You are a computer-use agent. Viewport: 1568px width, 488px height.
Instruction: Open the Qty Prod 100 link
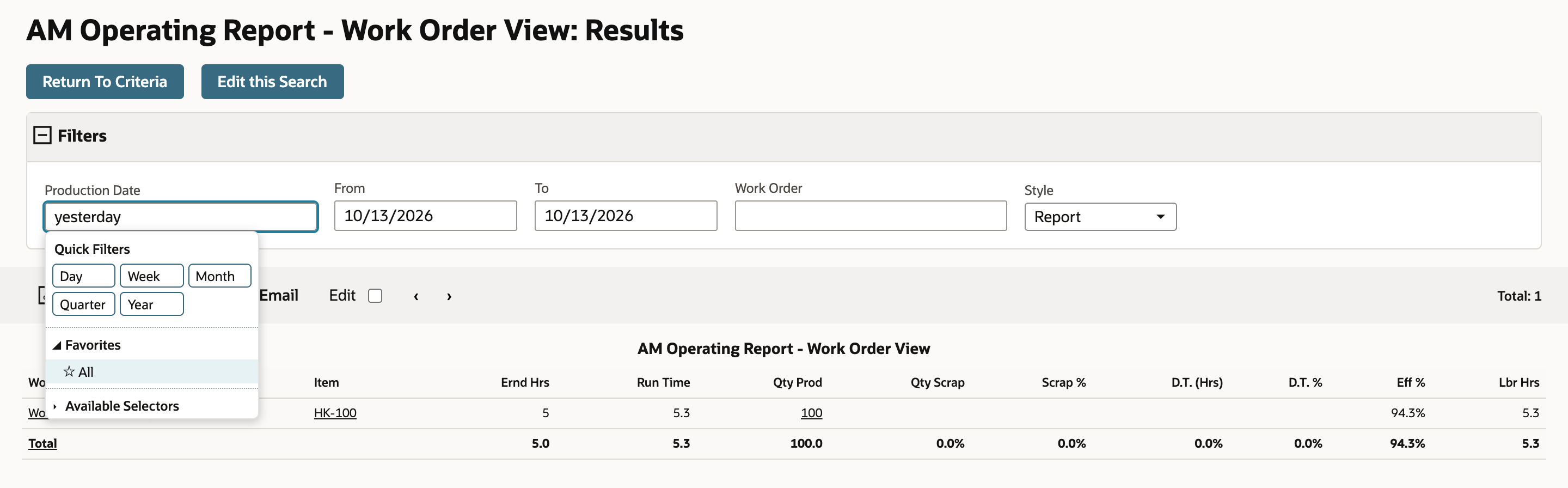811,413
